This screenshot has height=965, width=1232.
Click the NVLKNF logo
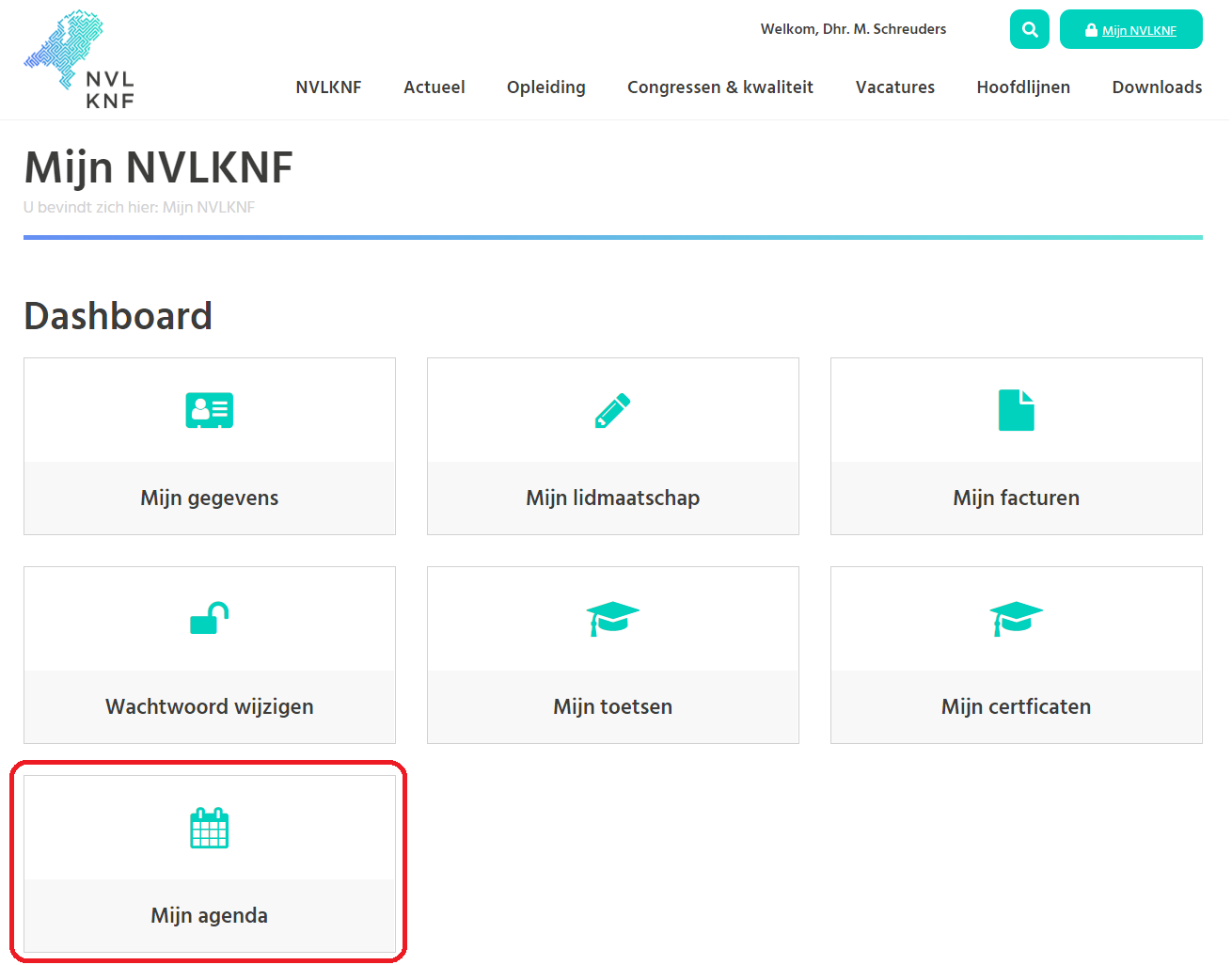click(x=79, y=59)
